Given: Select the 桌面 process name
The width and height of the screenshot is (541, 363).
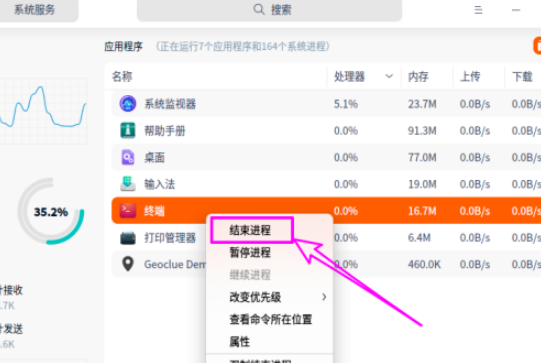Looking at the screenshot, I should point(155,157).
